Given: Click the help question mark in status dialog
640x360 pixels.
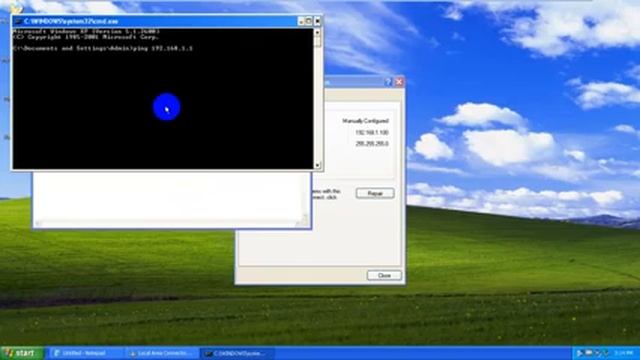Looking at the screenshot, I should pos(388,82).
